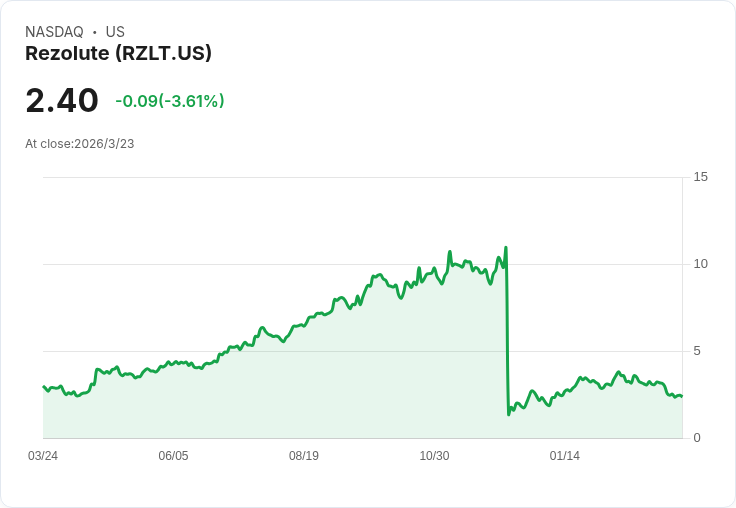Click the -0.09(-3.61%) price change
This screenshot has height=508, width=736.
click(169, 101)
